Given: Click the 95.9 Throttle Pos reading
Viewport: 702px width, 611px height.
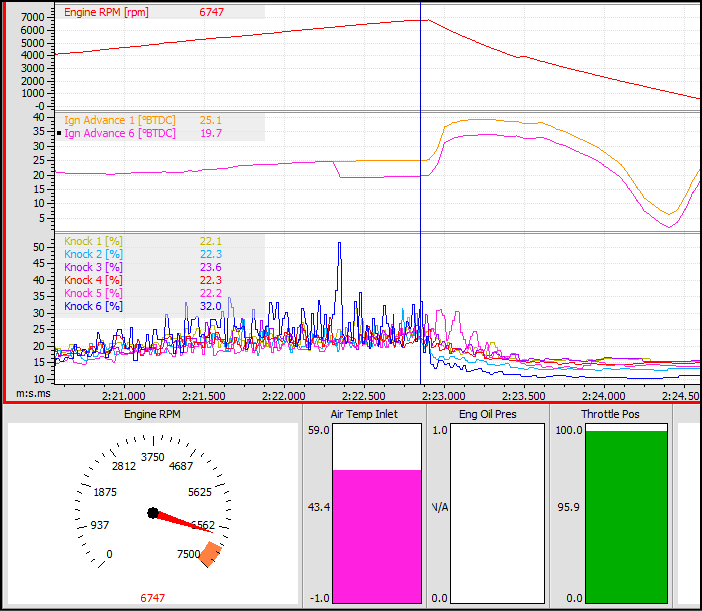Looking at the screenshot, I should click(569, 507).
